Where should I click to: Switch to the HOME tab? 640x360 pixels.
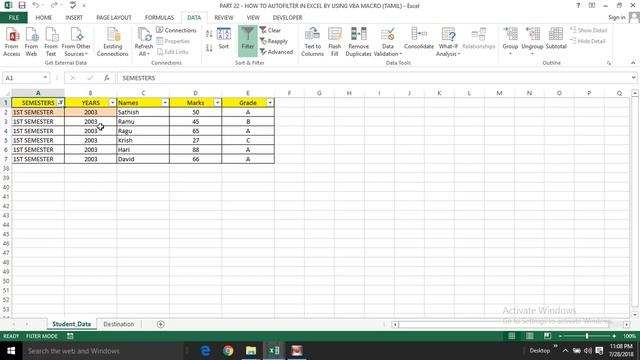[44, 18]
